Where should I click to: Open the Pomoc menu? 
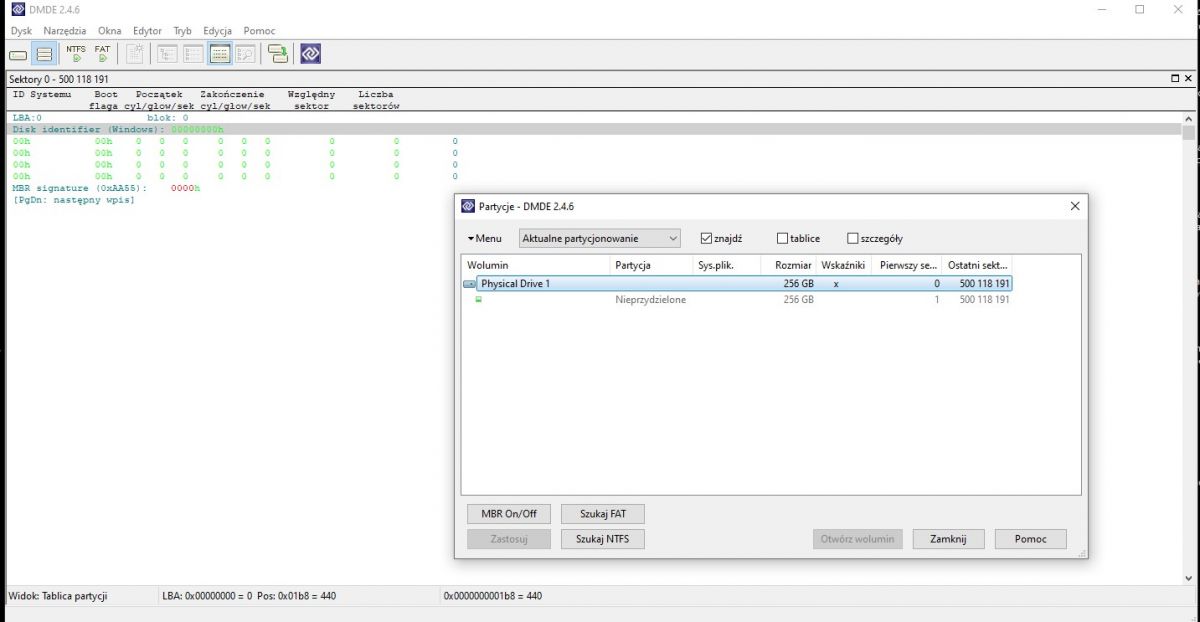(x=259, y=31)
